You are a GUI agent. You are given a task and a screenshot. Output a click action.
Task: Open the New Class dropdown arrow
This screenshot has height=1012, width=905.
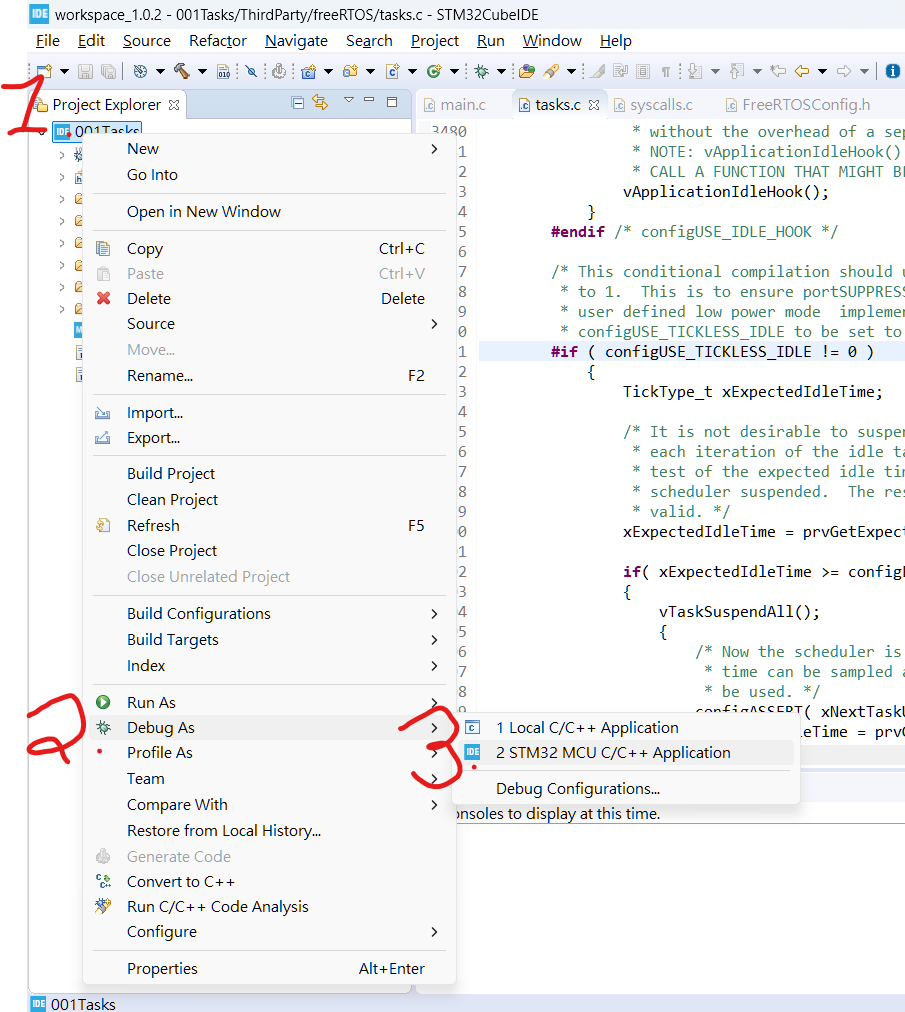[454, 71]
